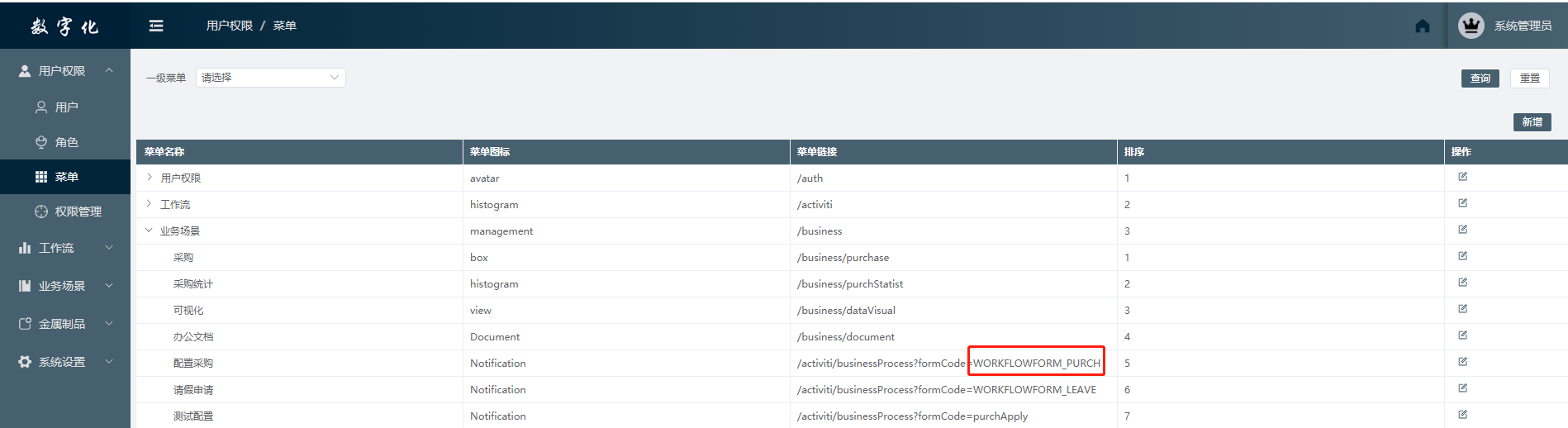Image resolution: width=1568 pixels, height=428 pixels.
Task: Open 权限管理 in the sidebar
Action: point(78,212)
